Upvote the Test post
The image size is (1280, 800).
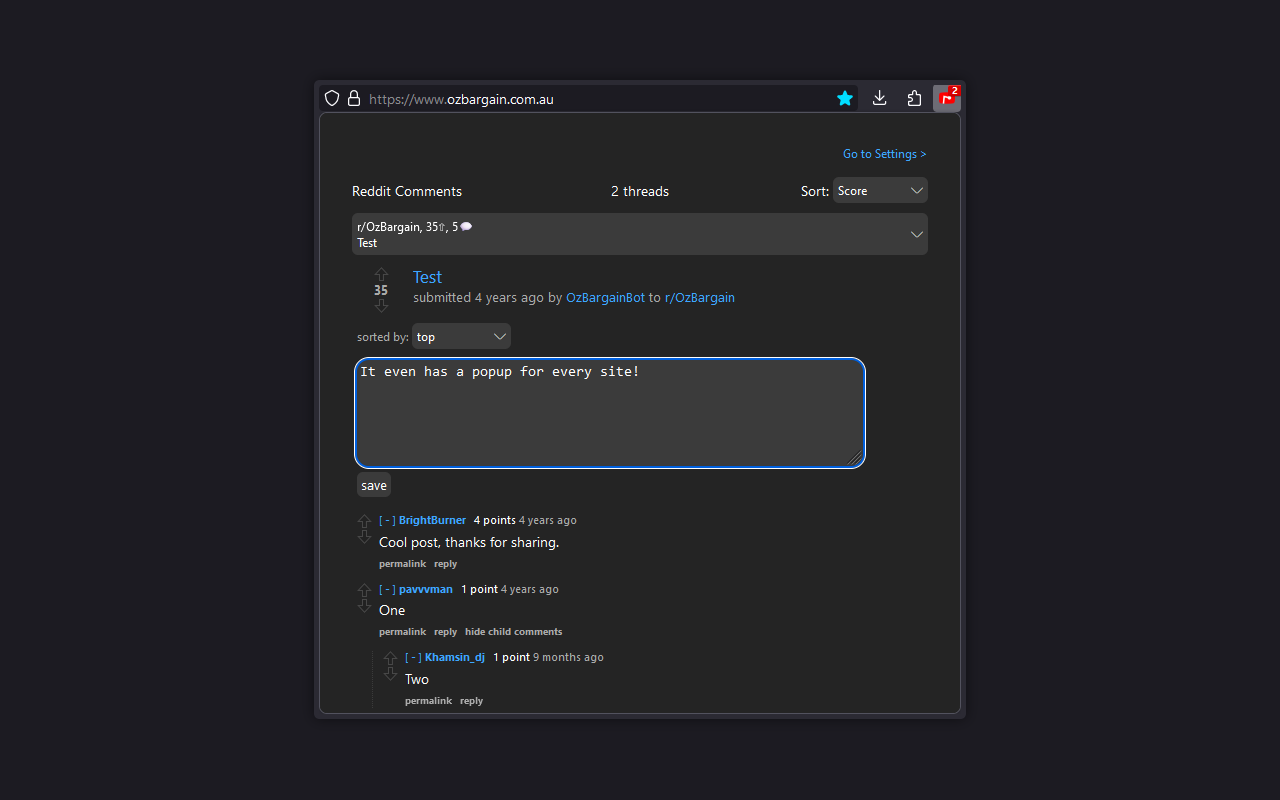pos(381,274)
